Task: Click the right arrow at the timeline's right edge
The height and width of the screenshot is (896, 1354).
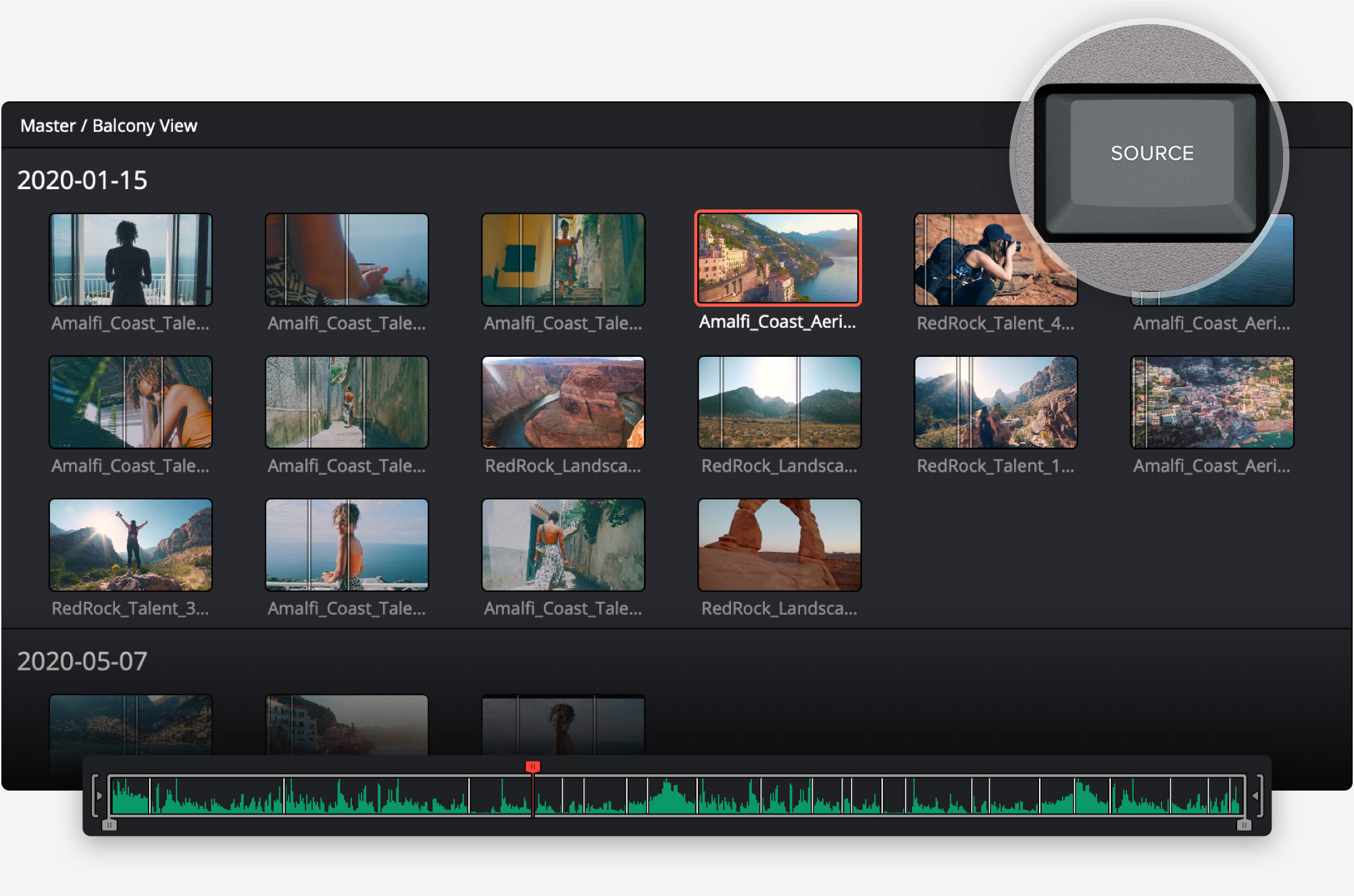Action: pos(1257,795)
